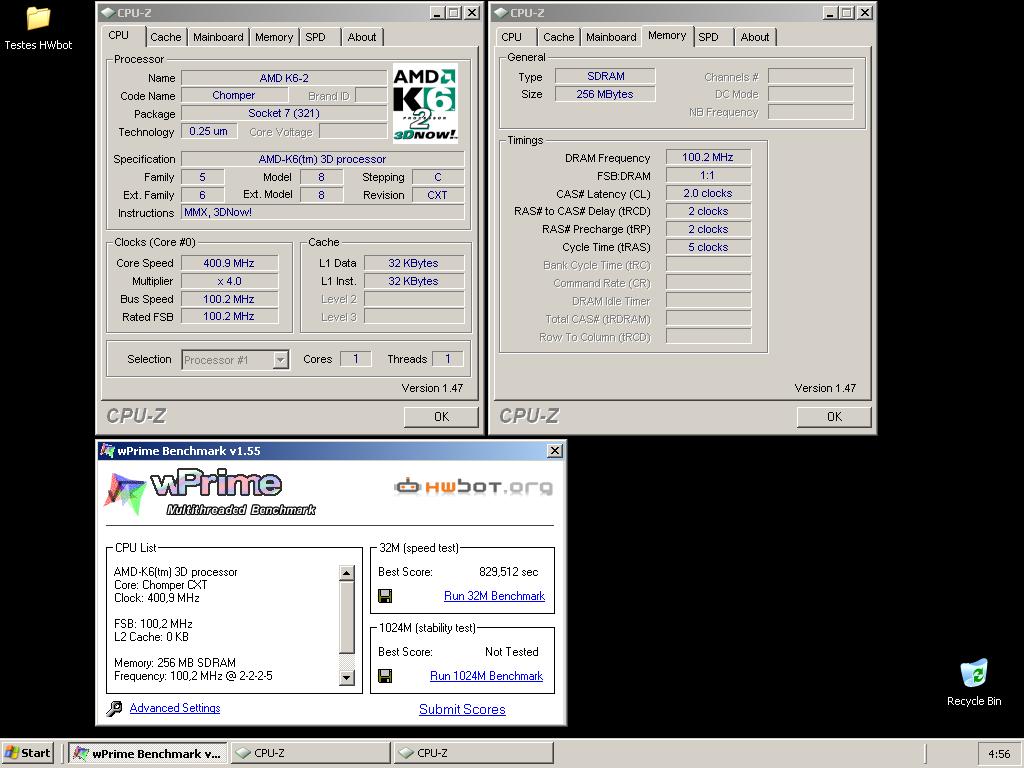This screenshot has width=1024, height=768.
Task: Open the Recycle Bin icon
Action: click(x=974, y=682)
